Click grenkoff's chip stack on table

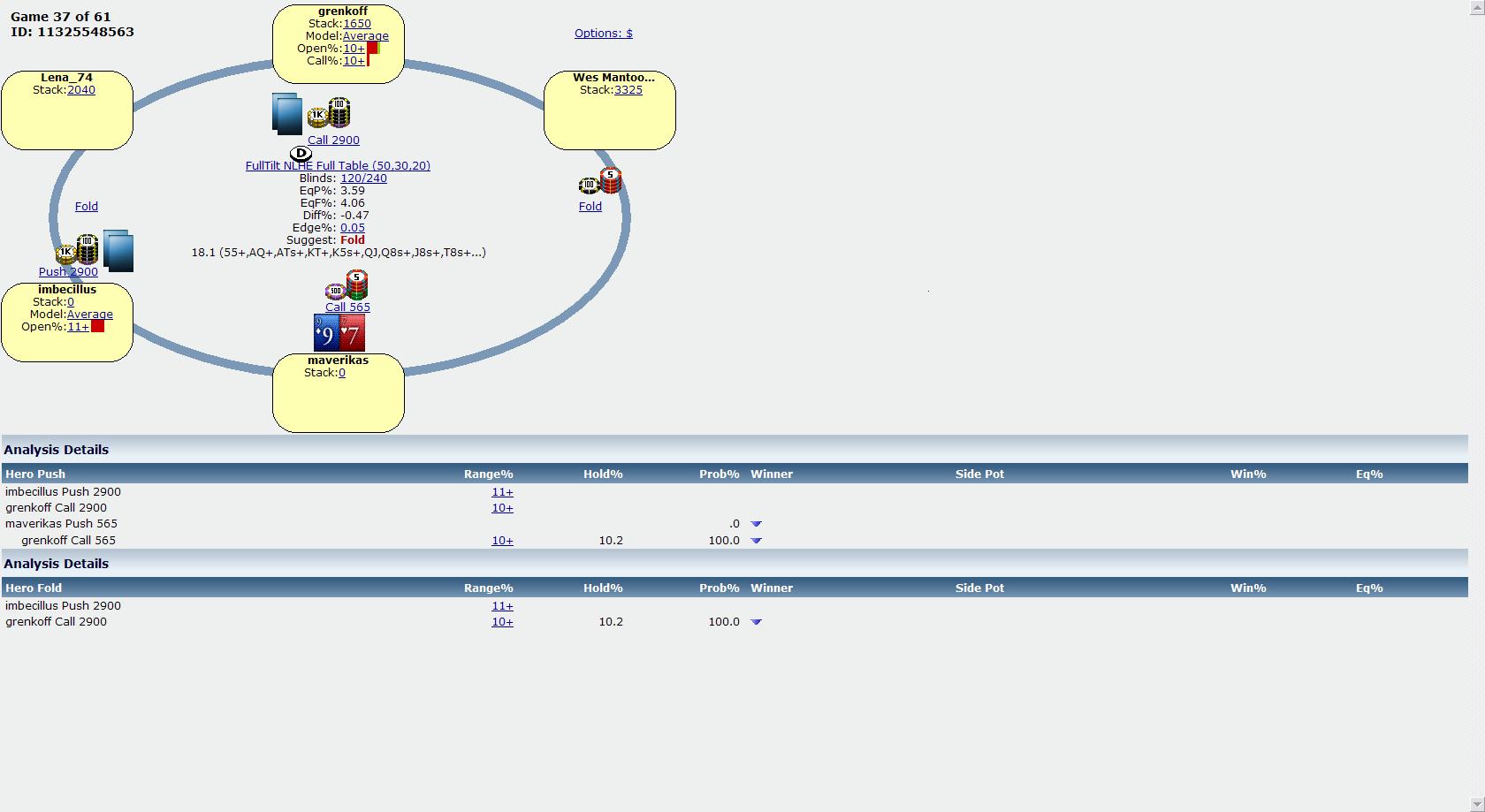330,114
